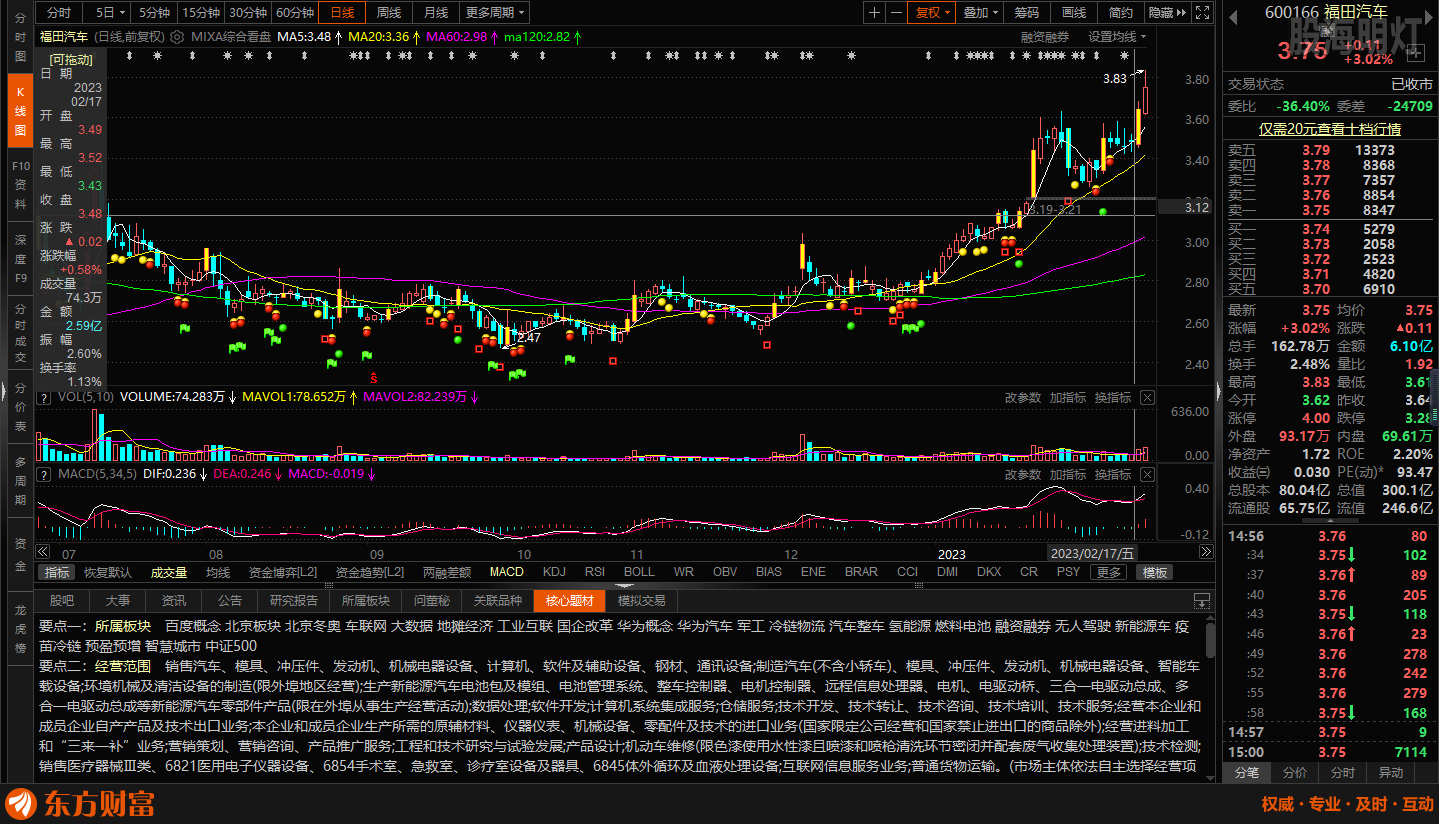
Task: Switch sub-chart to BOLL indicator
Action: (639, 572)
